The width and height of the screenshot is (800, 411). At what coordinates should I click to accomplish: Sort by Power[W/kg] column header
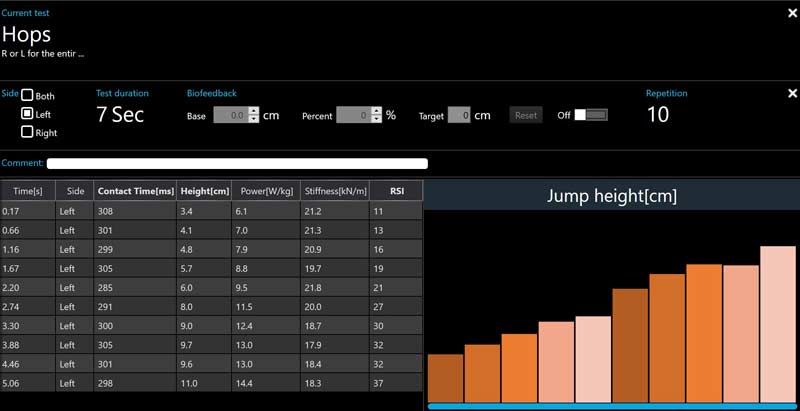pos(266,191)
